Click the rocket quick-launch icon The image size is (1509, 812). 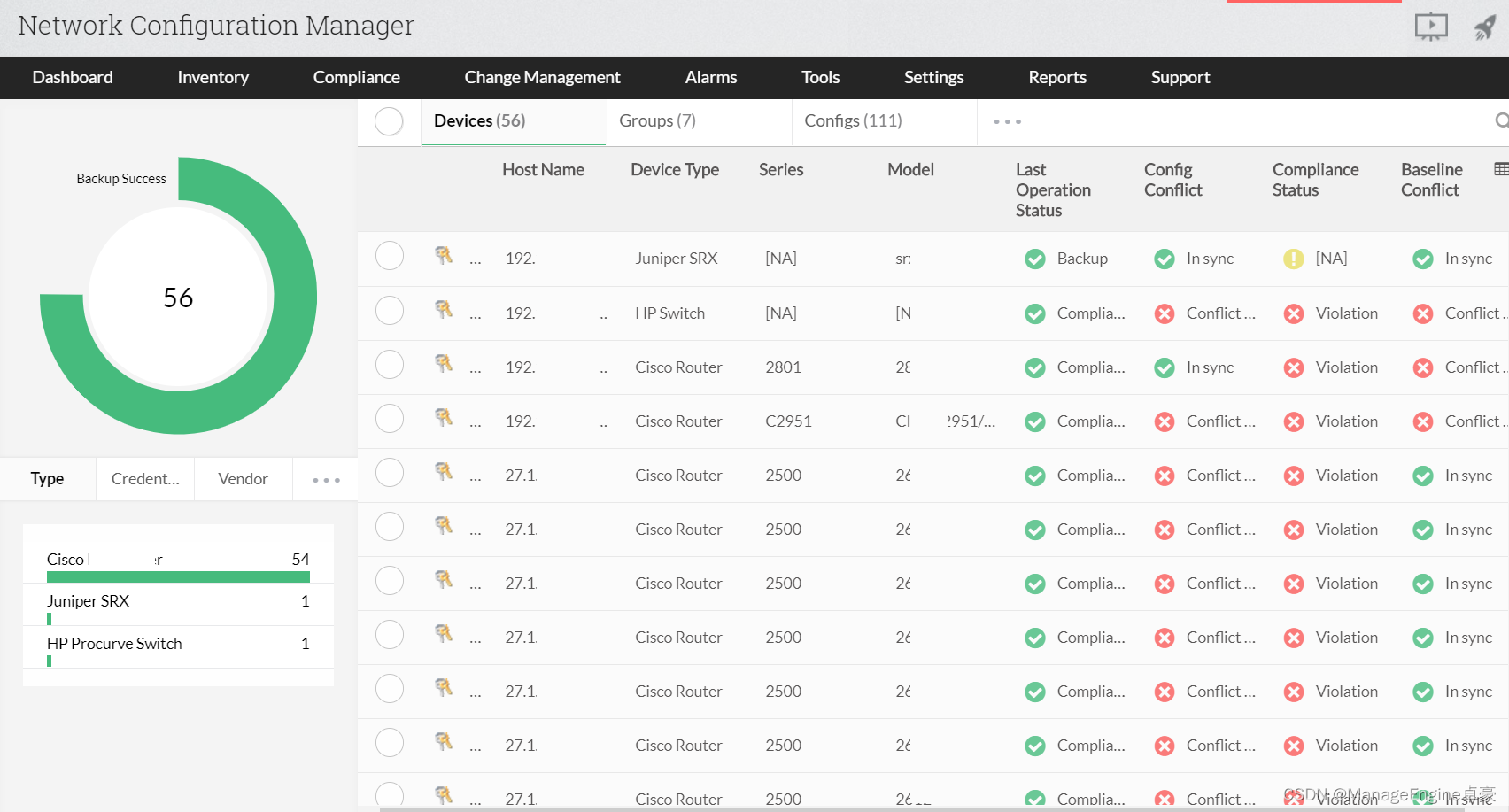click(x=1485, y=27)
